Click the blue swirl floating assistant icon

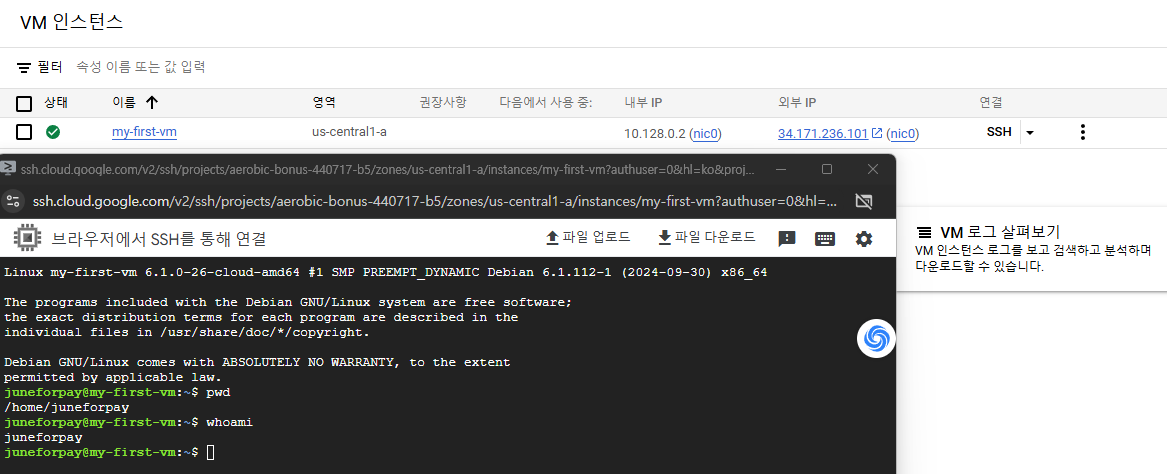[x=876, y=339]
